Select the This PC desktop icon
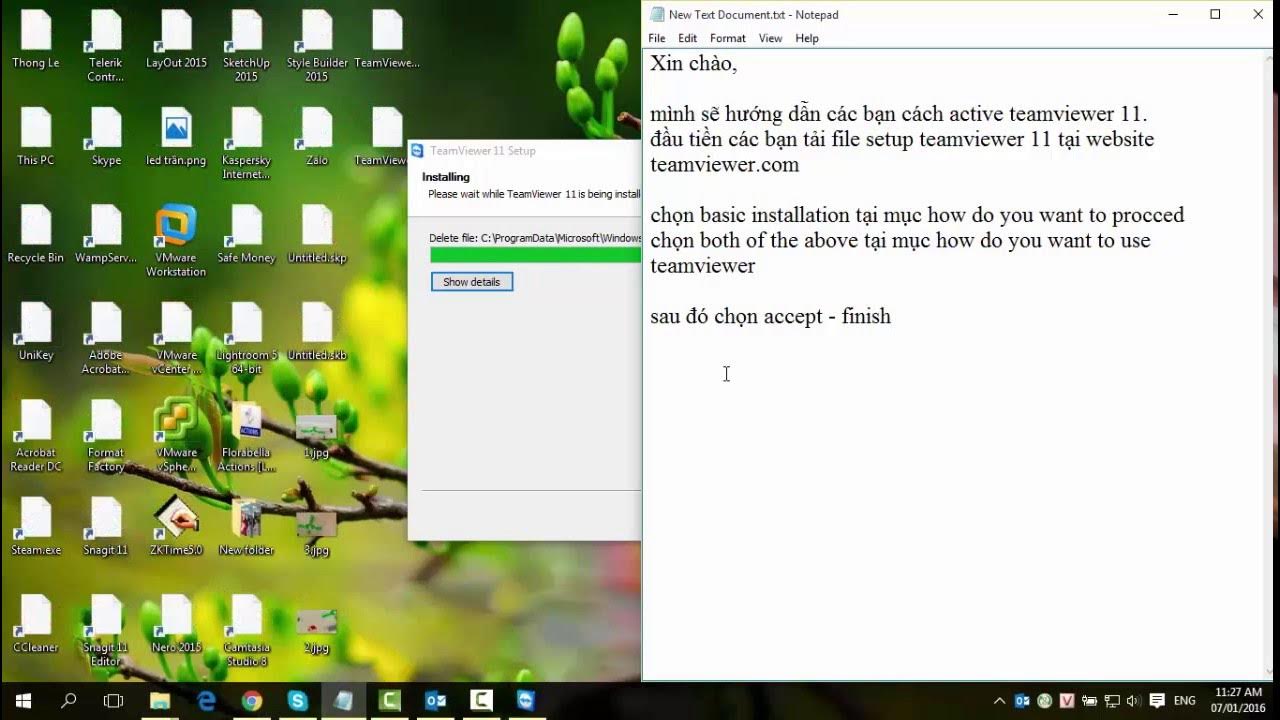The width and height of the screenshot is (1280, 720). point(36,137)
